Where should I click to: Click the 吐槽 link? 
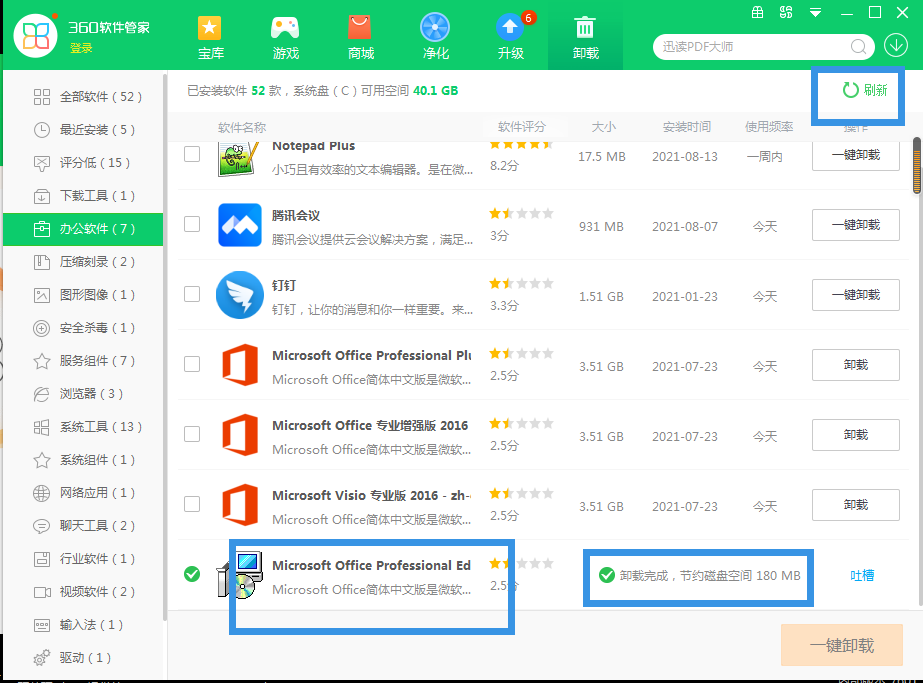[862, 575]
